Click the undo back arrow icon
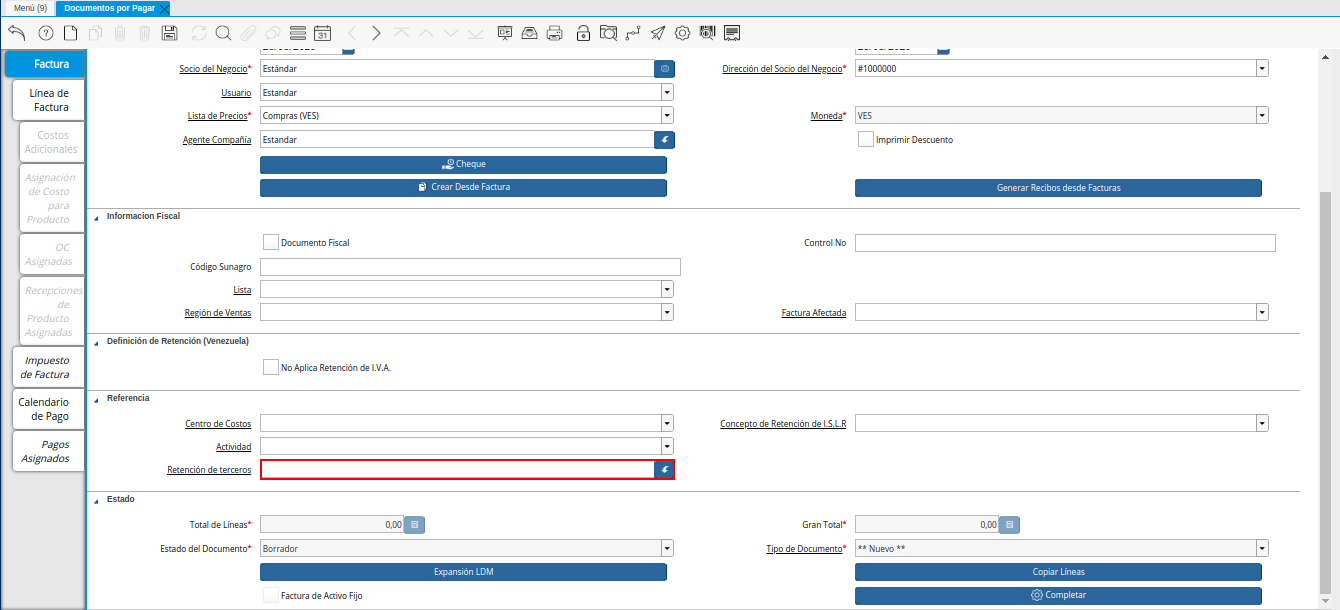 tap(16, 33)
